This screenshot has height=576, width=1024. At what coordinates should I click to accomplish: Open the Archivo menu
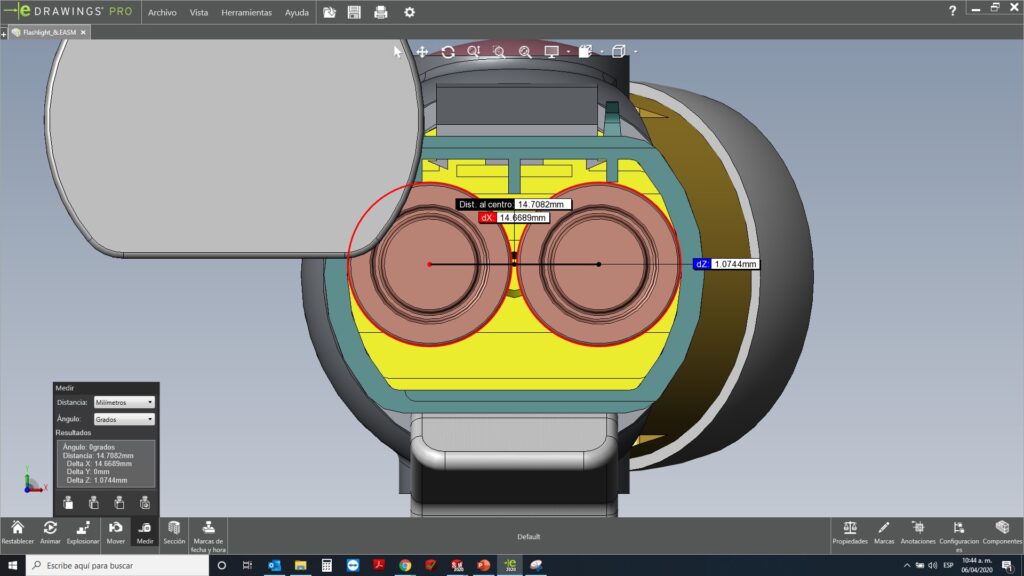tap(162, 13)
